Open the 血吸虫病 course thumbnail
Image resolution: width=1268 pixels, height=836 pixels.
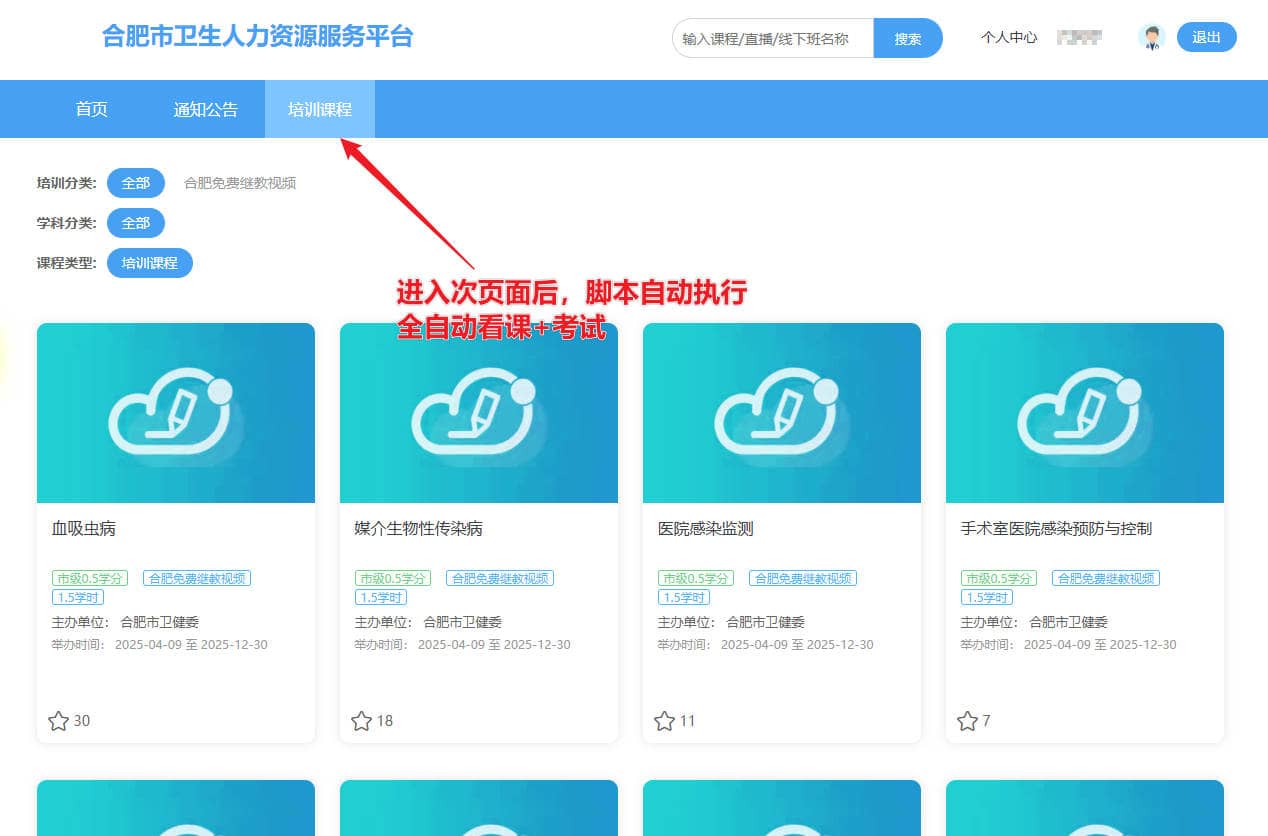tap(176, 413)
